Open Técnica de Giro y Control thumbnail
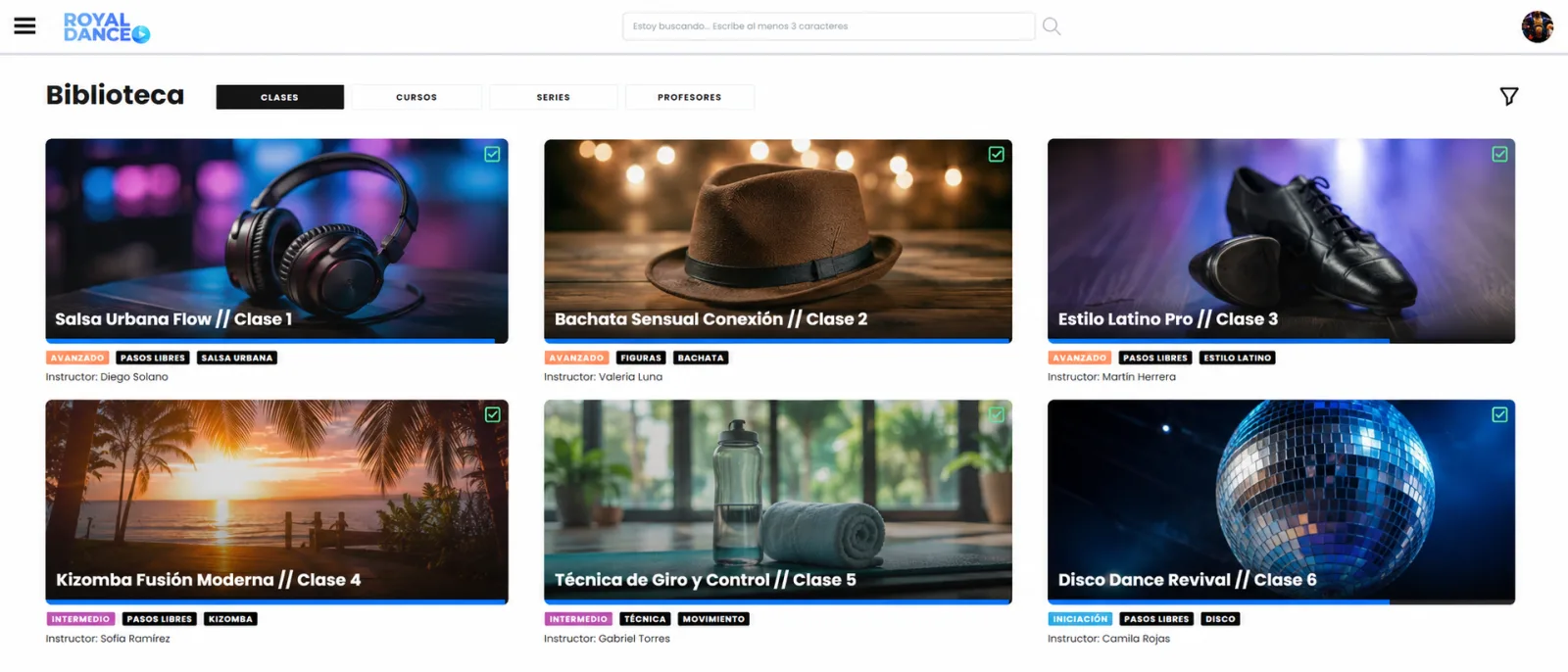Image resolution: width=1568 pixels, height=672 pixels. click(x=777, y=501)
